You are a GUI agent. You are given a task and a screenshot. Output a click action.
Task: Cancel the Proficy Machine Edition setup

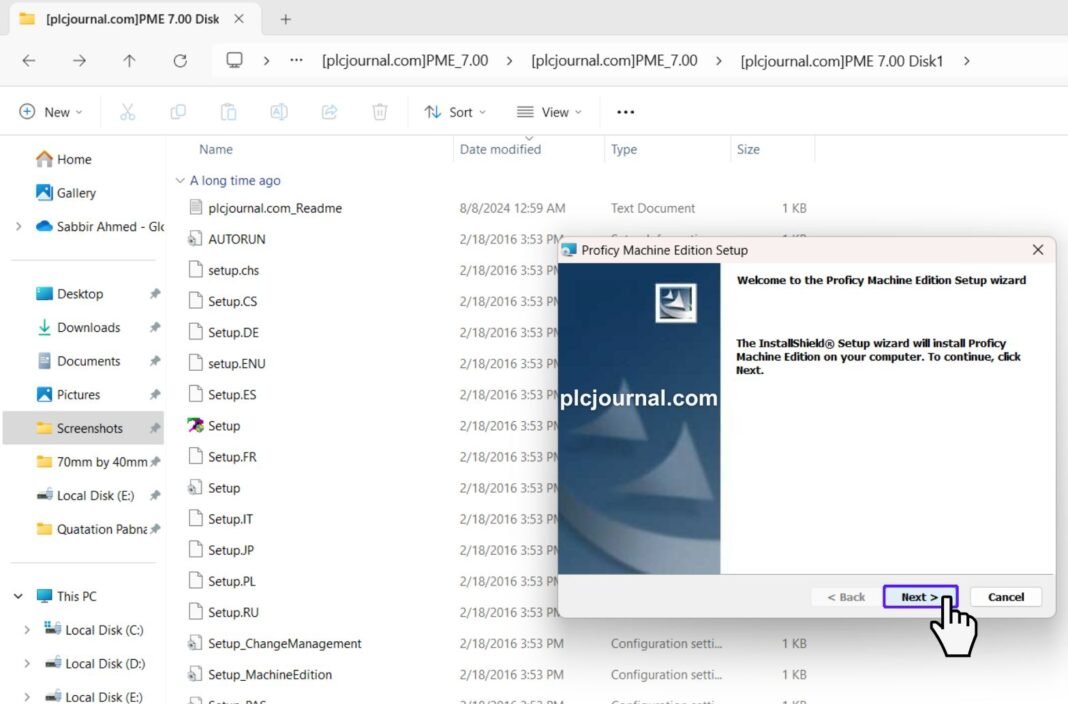pos(1005,597)
